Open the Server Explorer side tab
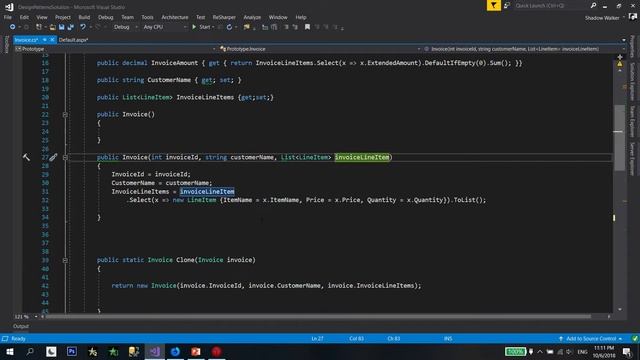The width and height of the screenshot is (640, 360). [x=632, y=159]
